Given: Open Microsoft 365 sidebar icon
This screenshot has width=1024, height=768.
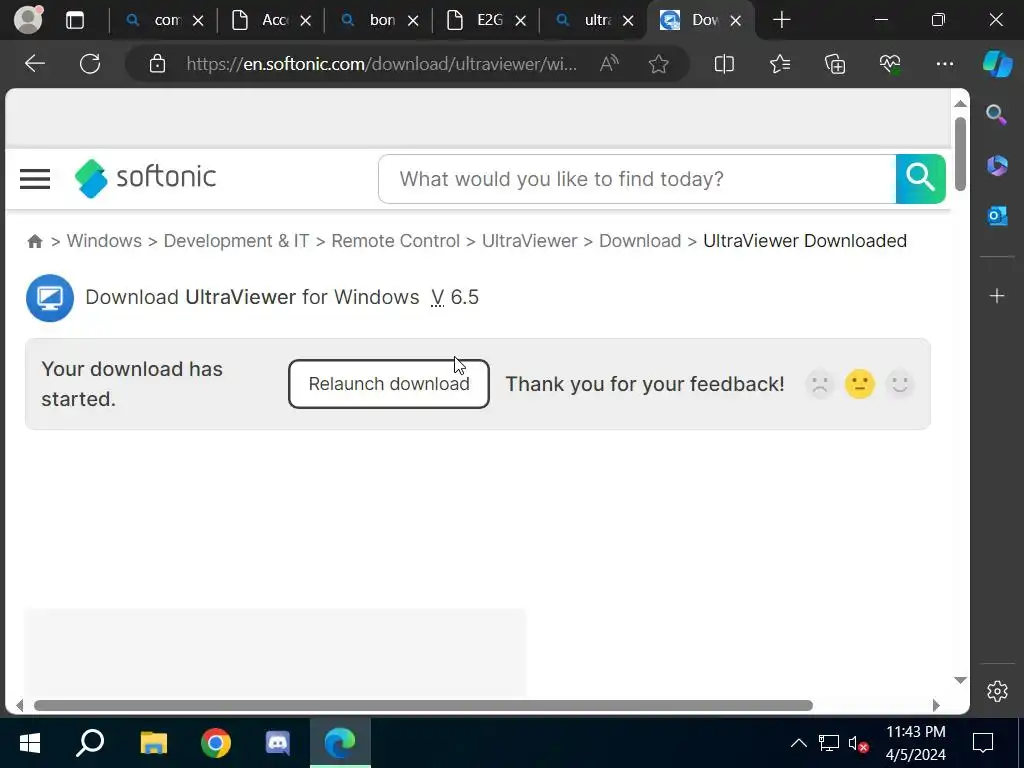Looking at the screenshot, I should pyautogui.click(x=997, y=165).
